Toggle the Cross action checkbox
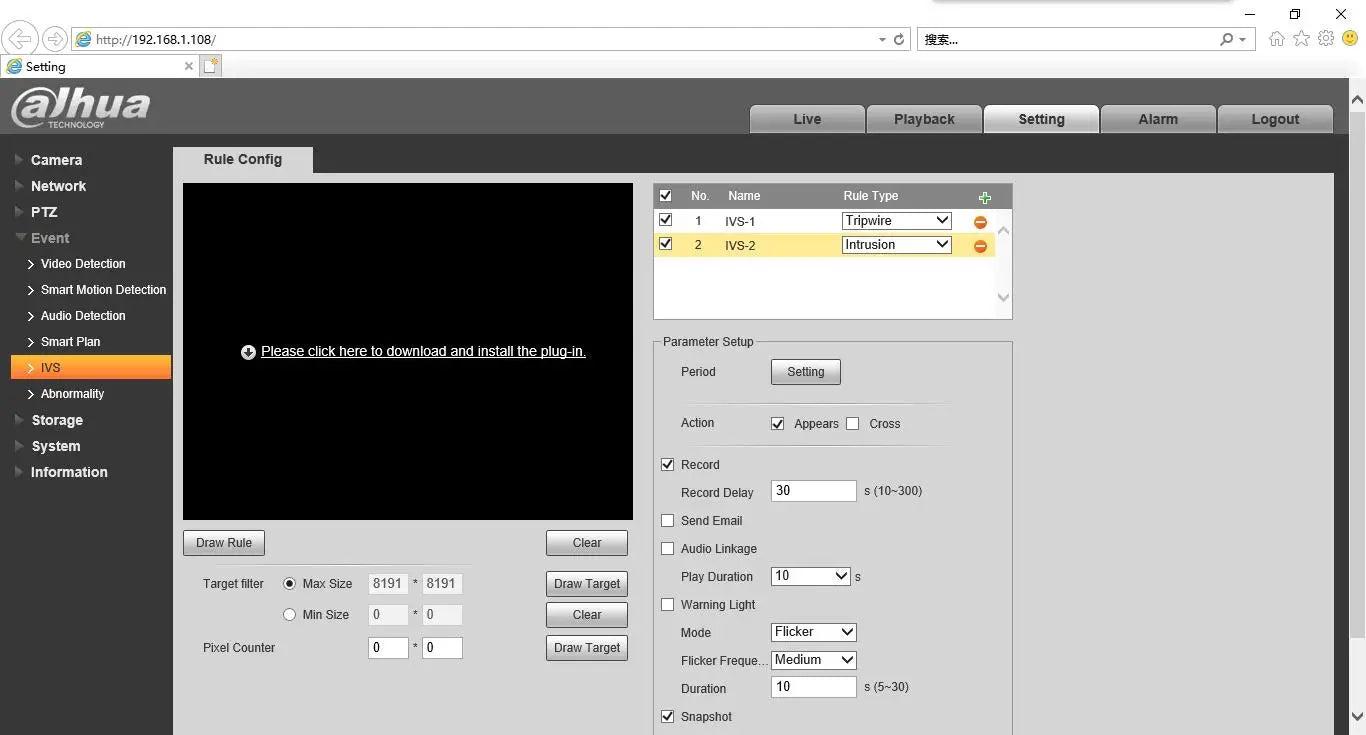 click(x=853, y=424)
